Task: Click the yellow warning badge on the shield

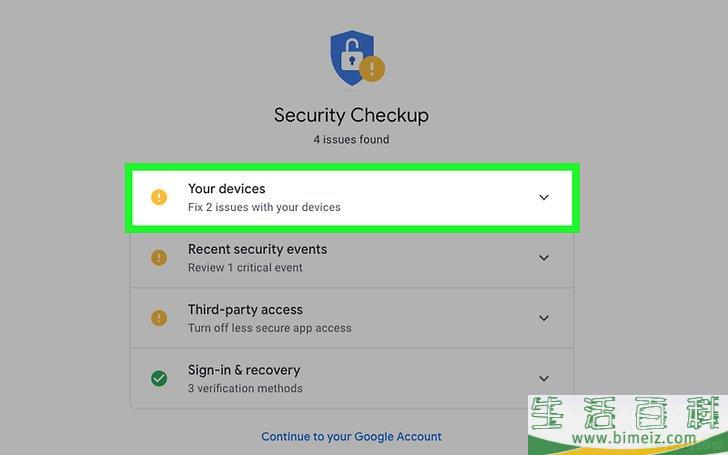Action: (372, 69)
